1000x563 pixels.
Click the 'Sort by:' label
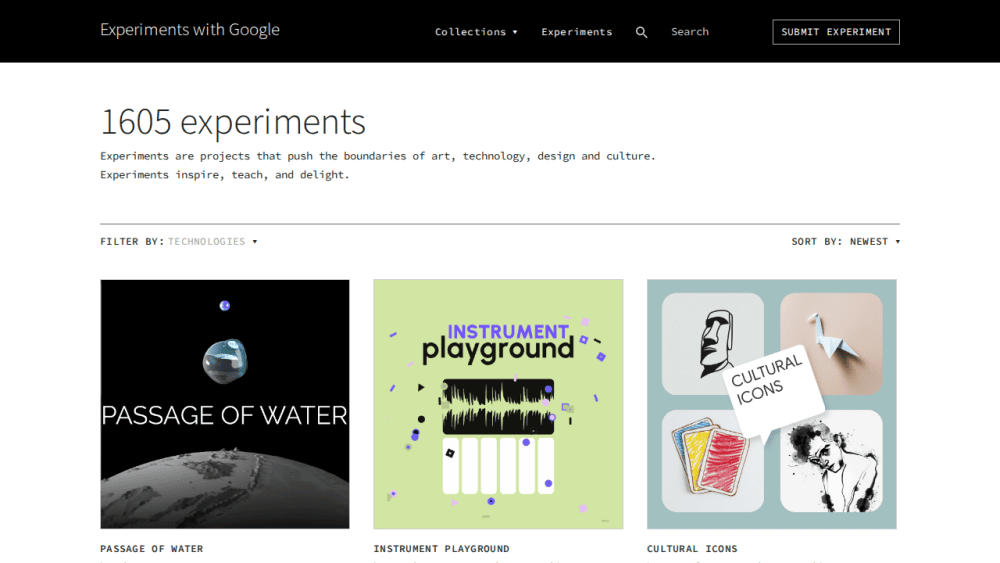(817, 242)
